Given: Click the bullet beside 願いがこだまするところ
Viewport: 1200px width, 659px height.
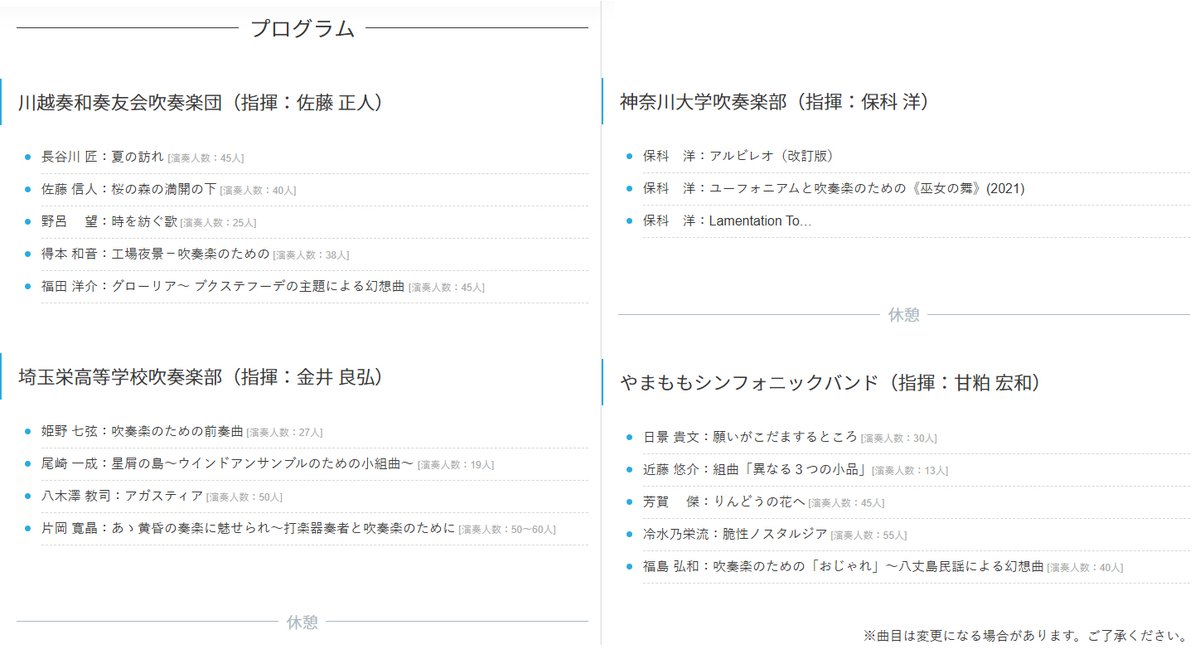Looking at the screenshot, I should tap(627, 435).
